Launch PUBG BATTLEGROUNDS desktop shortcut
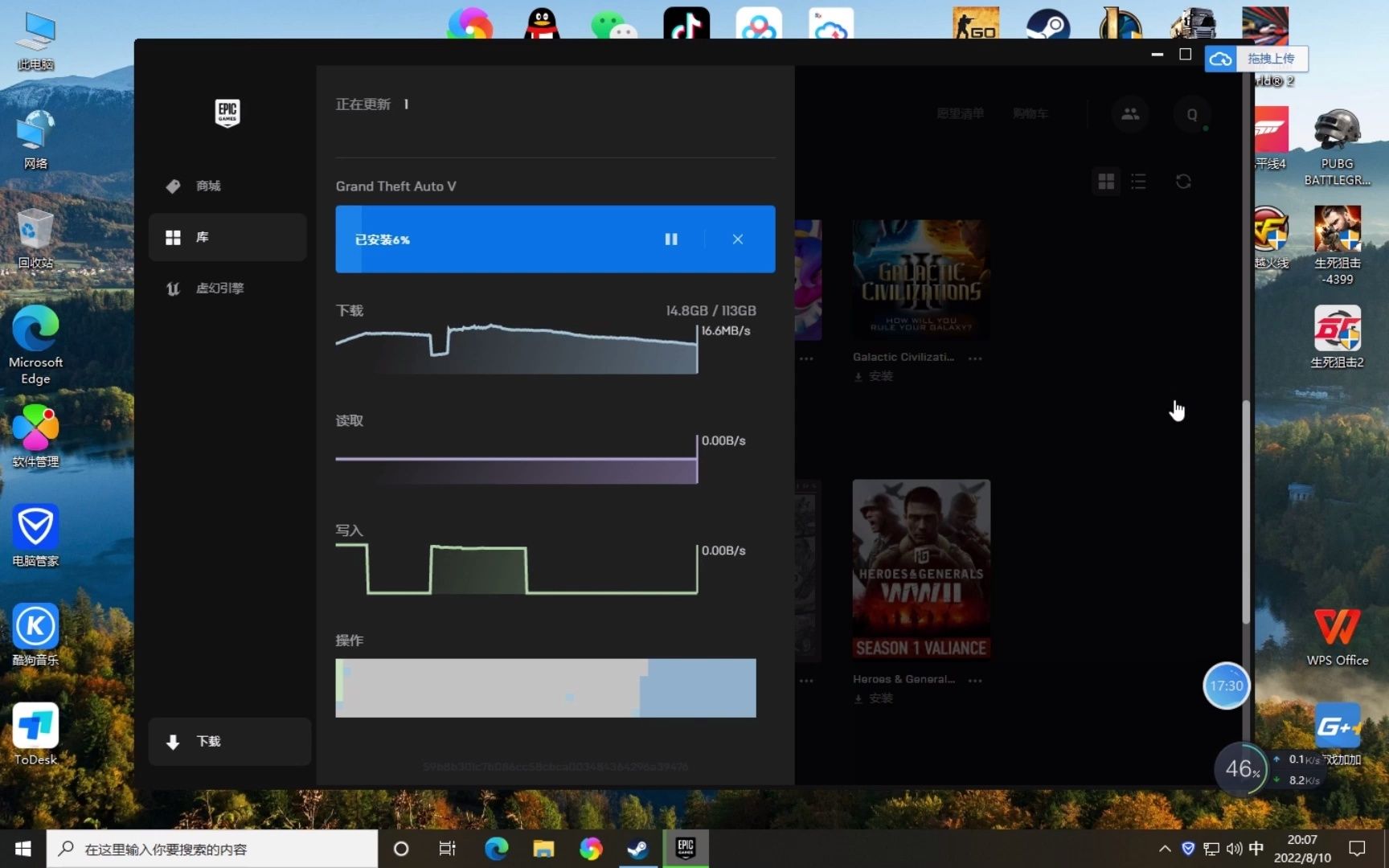 (1338, 147)
